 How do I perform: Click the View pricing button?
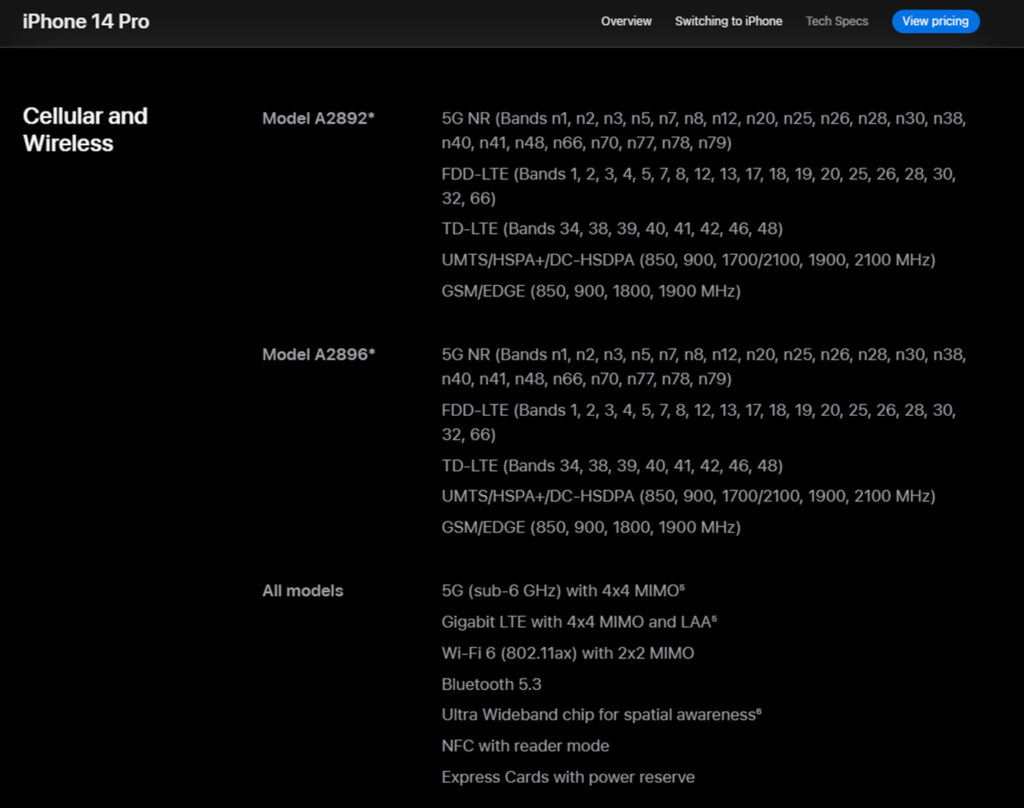935,22
